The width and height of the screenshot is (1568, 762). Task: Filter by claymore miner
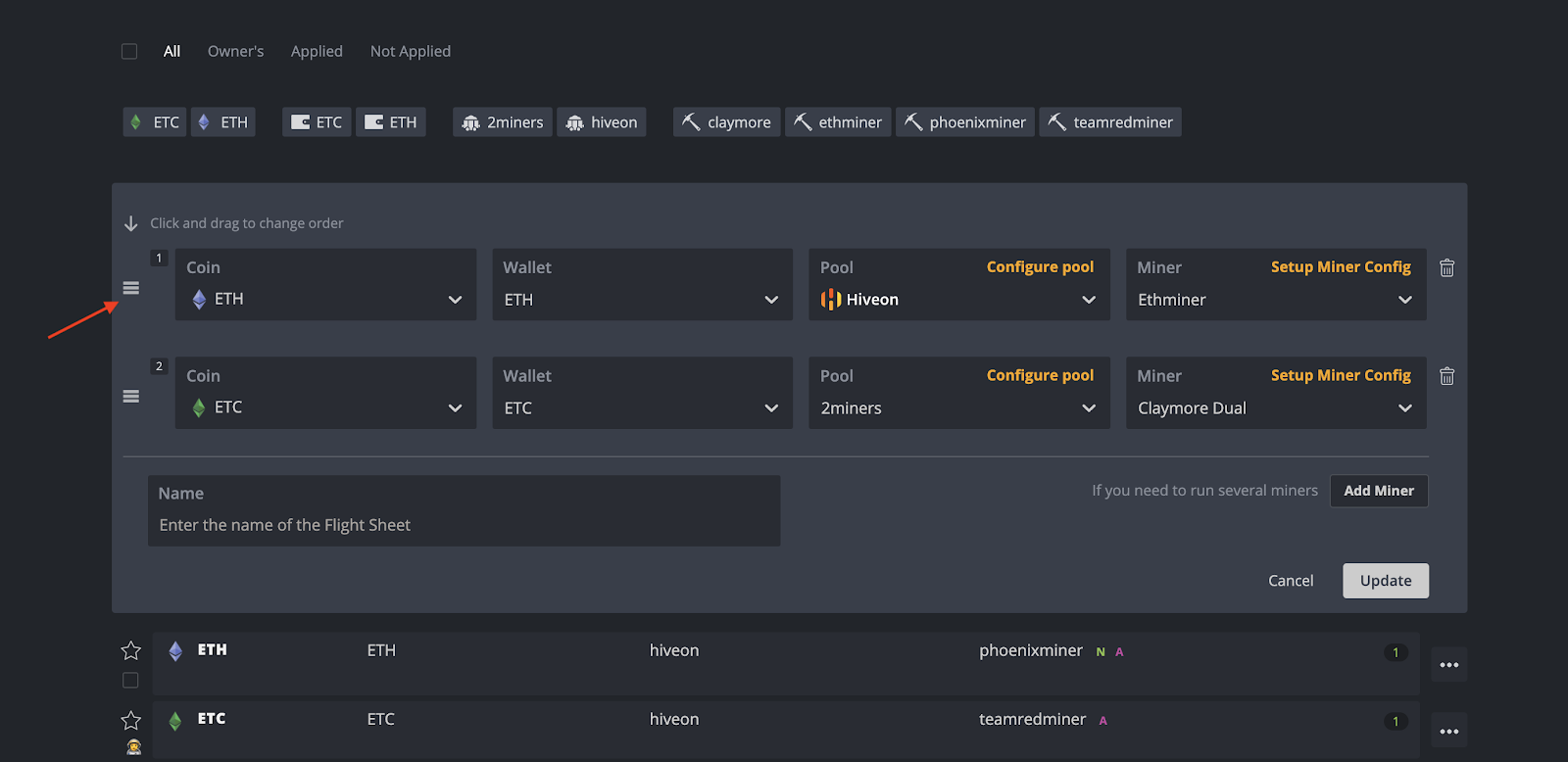(727, 122)
